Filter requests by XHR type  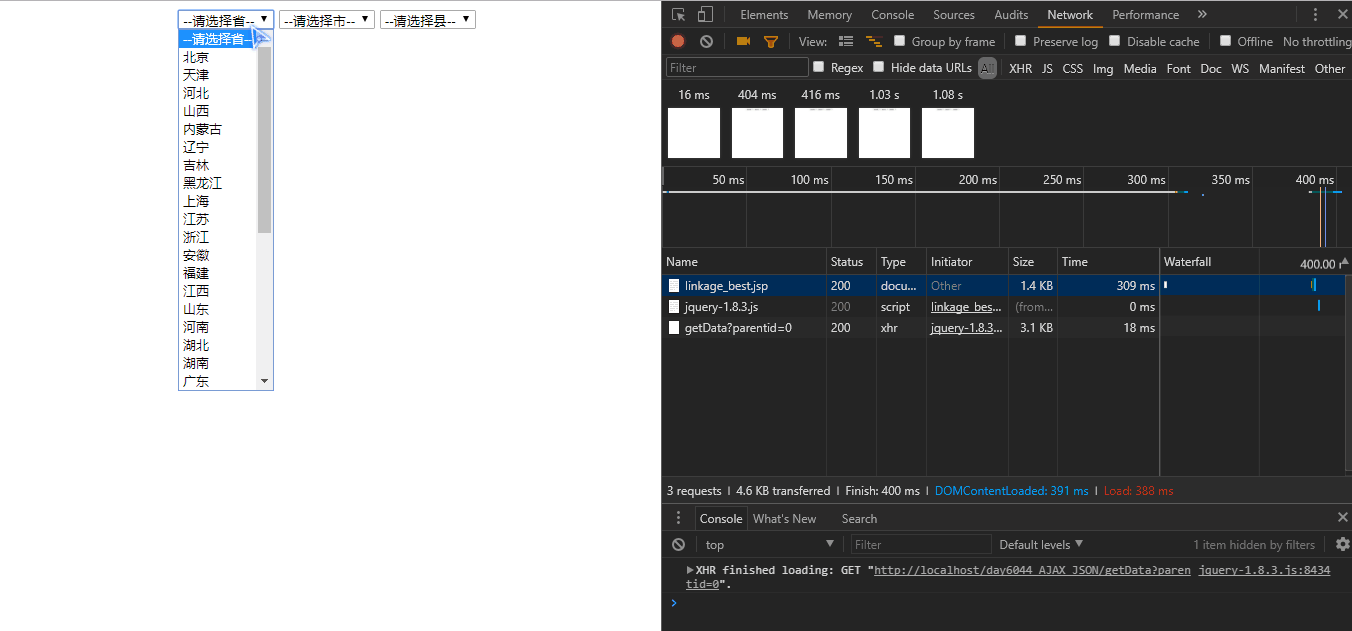tap(1020, 69)
